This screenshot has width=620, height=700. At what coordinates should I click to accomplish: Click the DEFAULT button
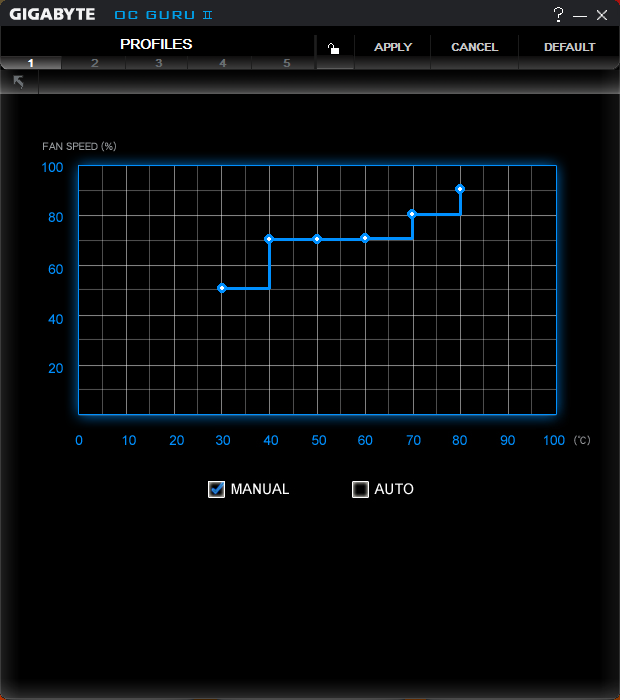click(570, 47)
